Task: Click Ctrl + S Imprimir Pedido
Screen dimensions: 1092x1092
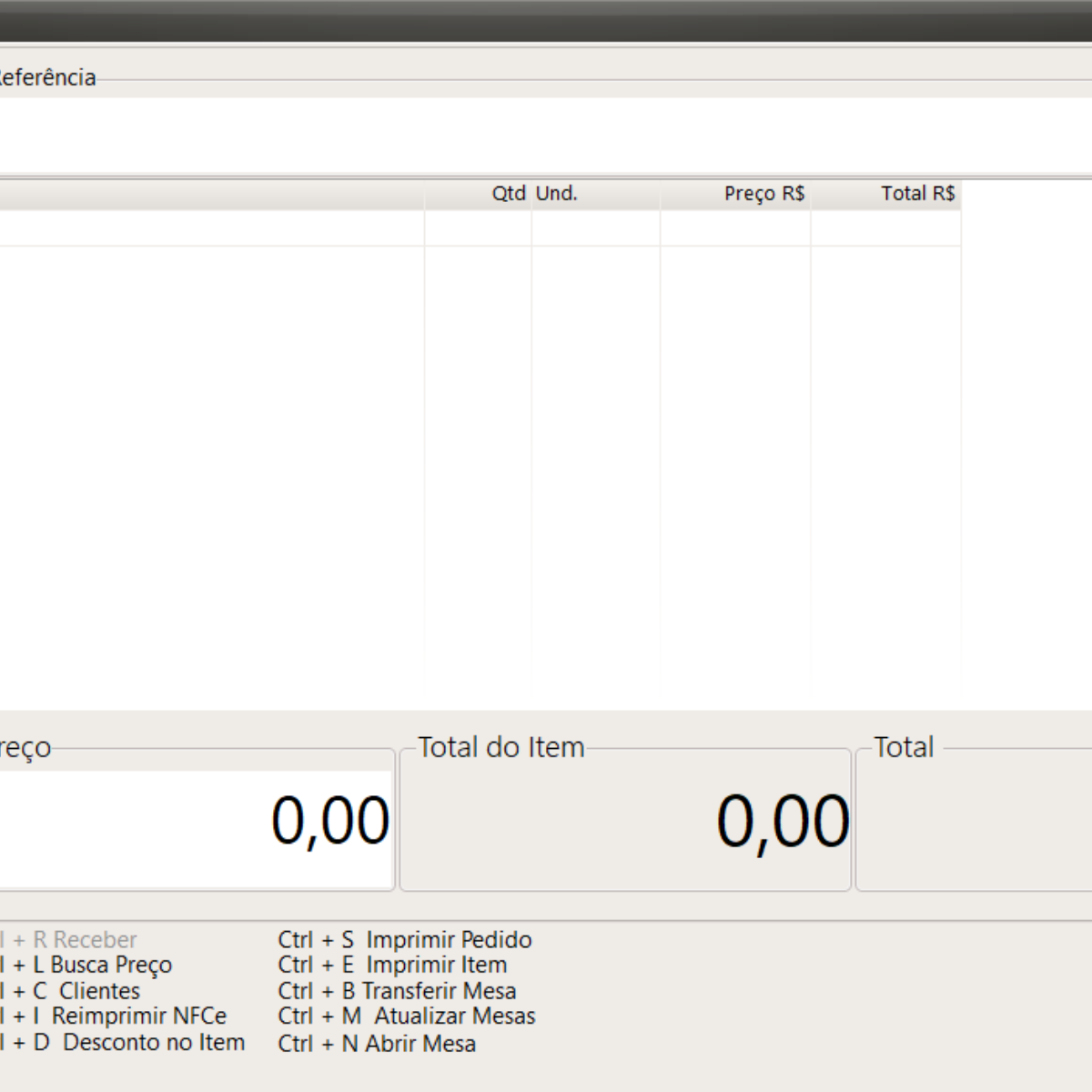Action: point(405,939)
